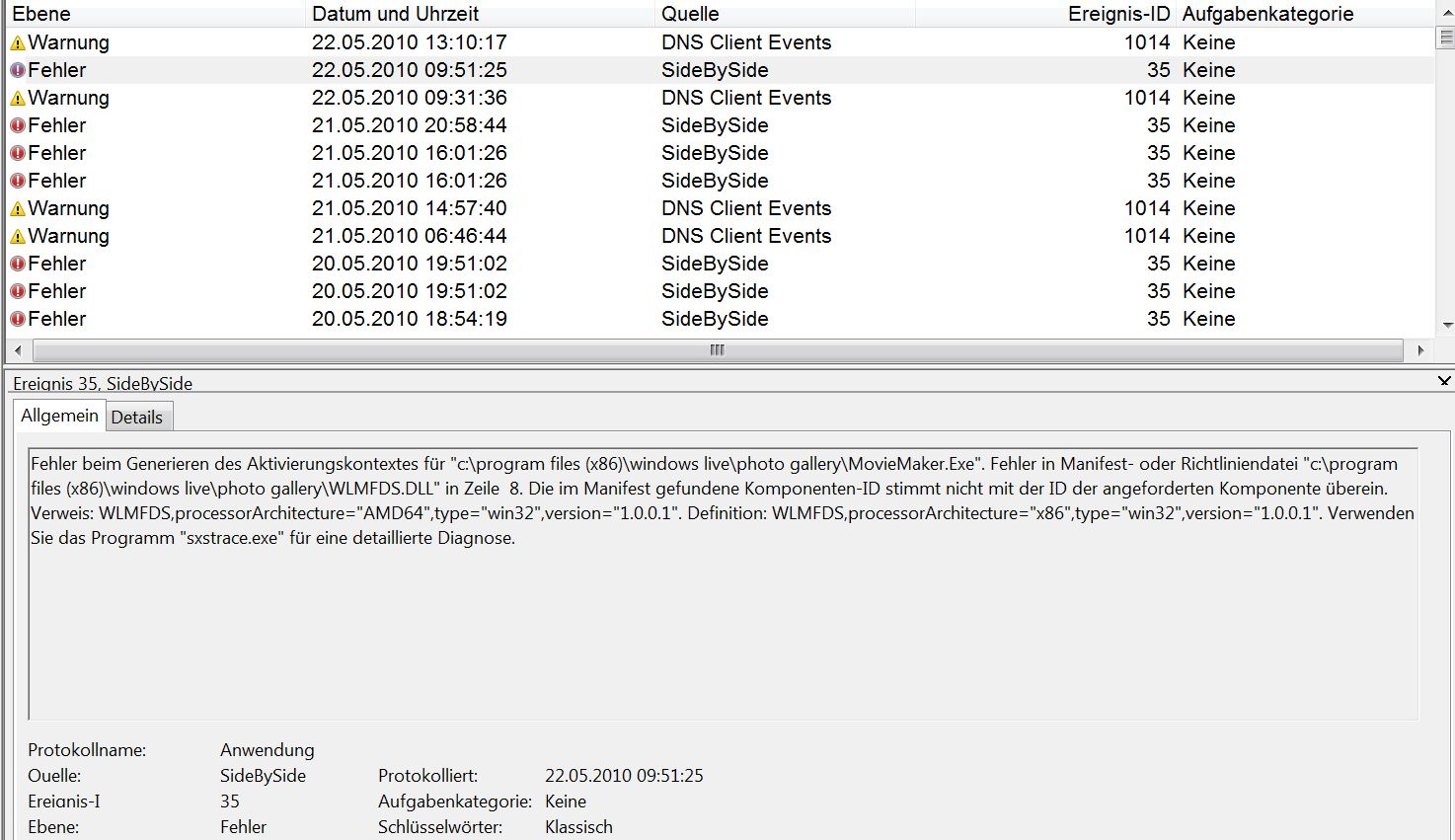Click the warning icon of the 14:57:40 event

[x=18, y=209]
